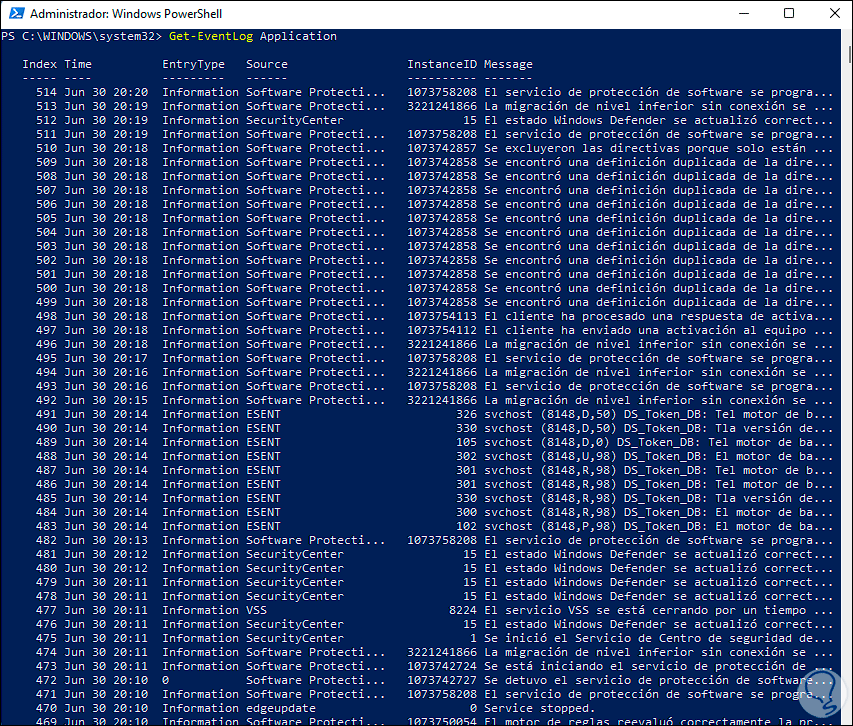Select the event row with index 493
Screen dimensions: 853x726
point(434,386)
